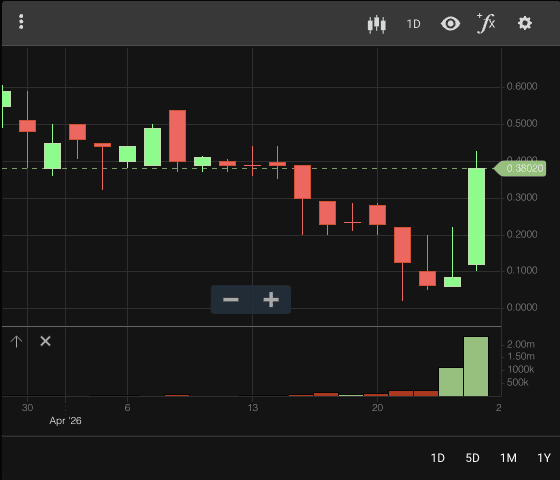Close the volume panel with X icon

click(45, 341)
